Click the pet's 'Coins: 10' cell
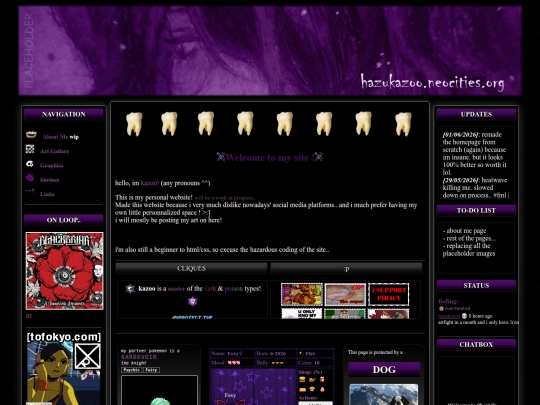The image size is (540, 405). pos(315,363)
